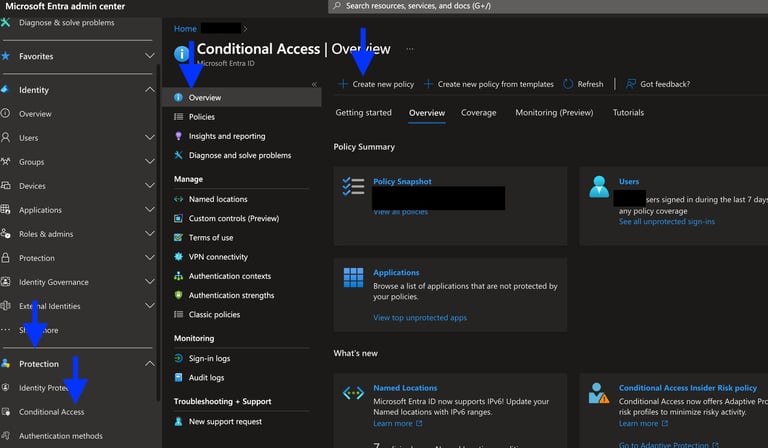Switch to the Getting started tab
The width and height of the screenshot is (768, 448).
[363, 113]
